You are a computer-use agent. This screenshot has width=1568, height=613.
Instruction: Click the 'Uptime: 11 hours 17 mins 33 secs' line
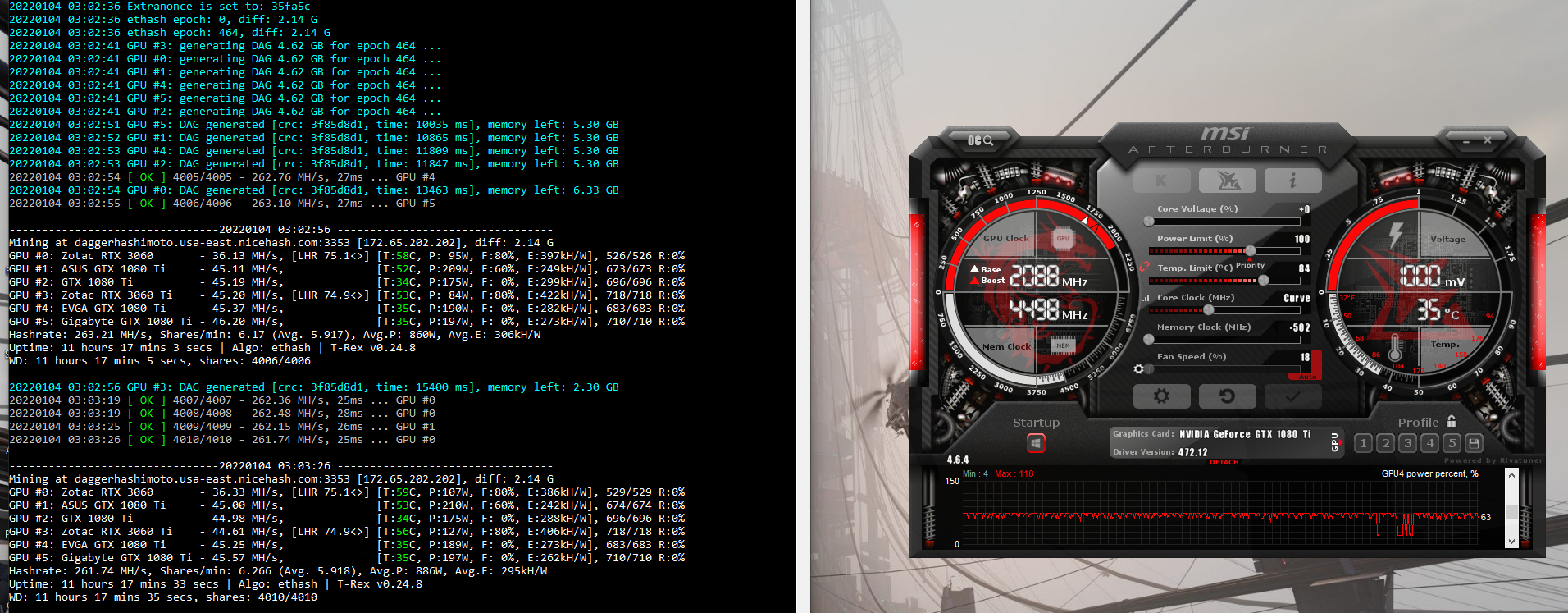215,584
